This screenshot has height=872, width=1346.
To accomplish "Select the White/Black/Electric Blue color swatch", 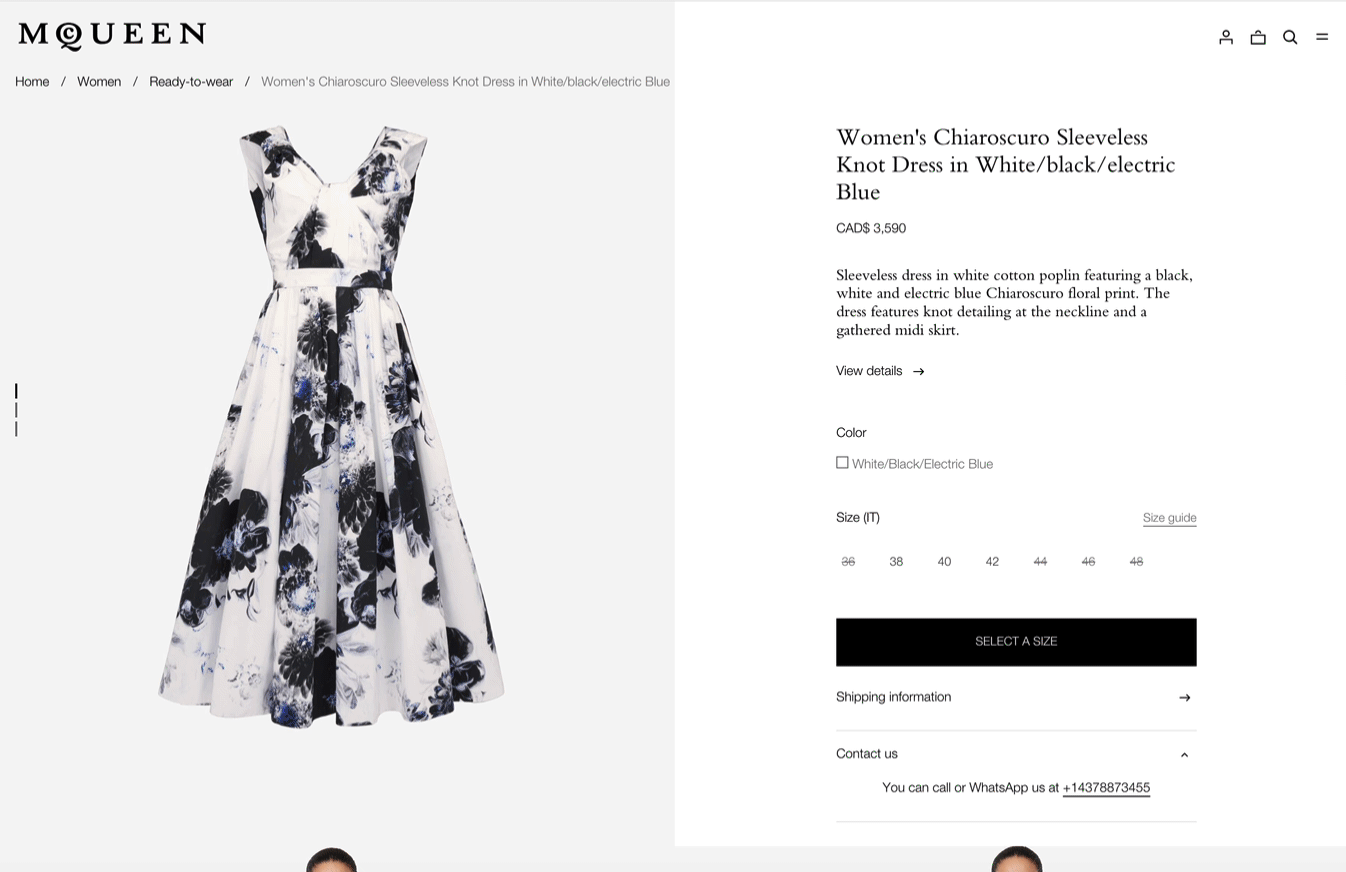I will point(843,463).
